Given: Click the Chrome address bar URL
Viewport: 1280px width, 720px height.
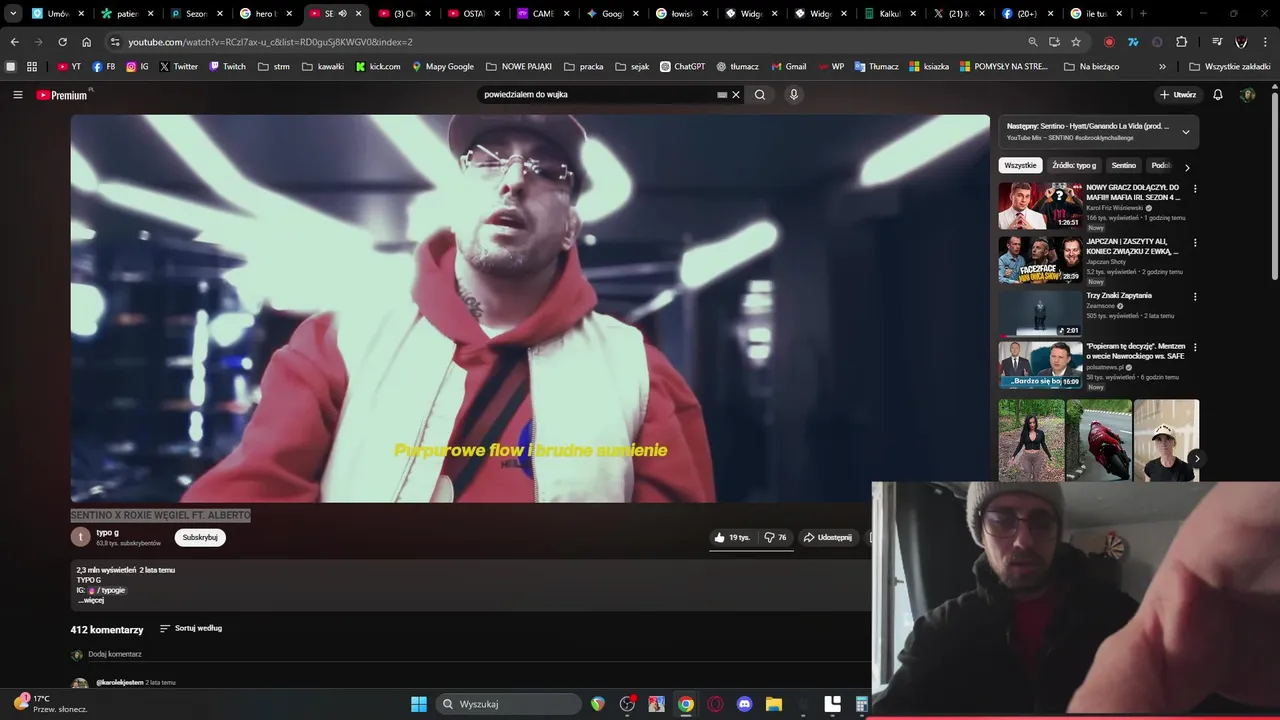Looking at the screenshot, I should tap(270, 42).
